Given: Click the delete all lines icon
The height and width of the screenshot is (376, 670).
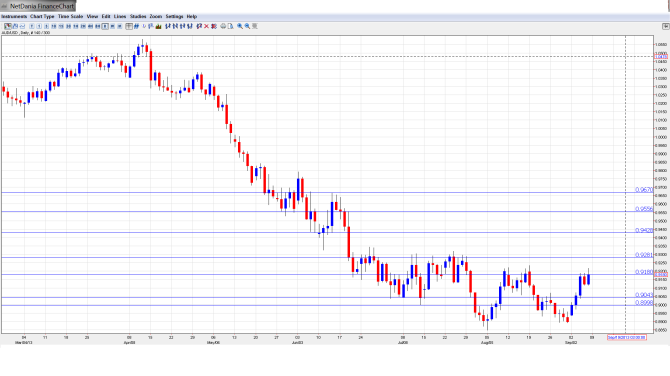Looking at the screenshot, I should (214, 26).
